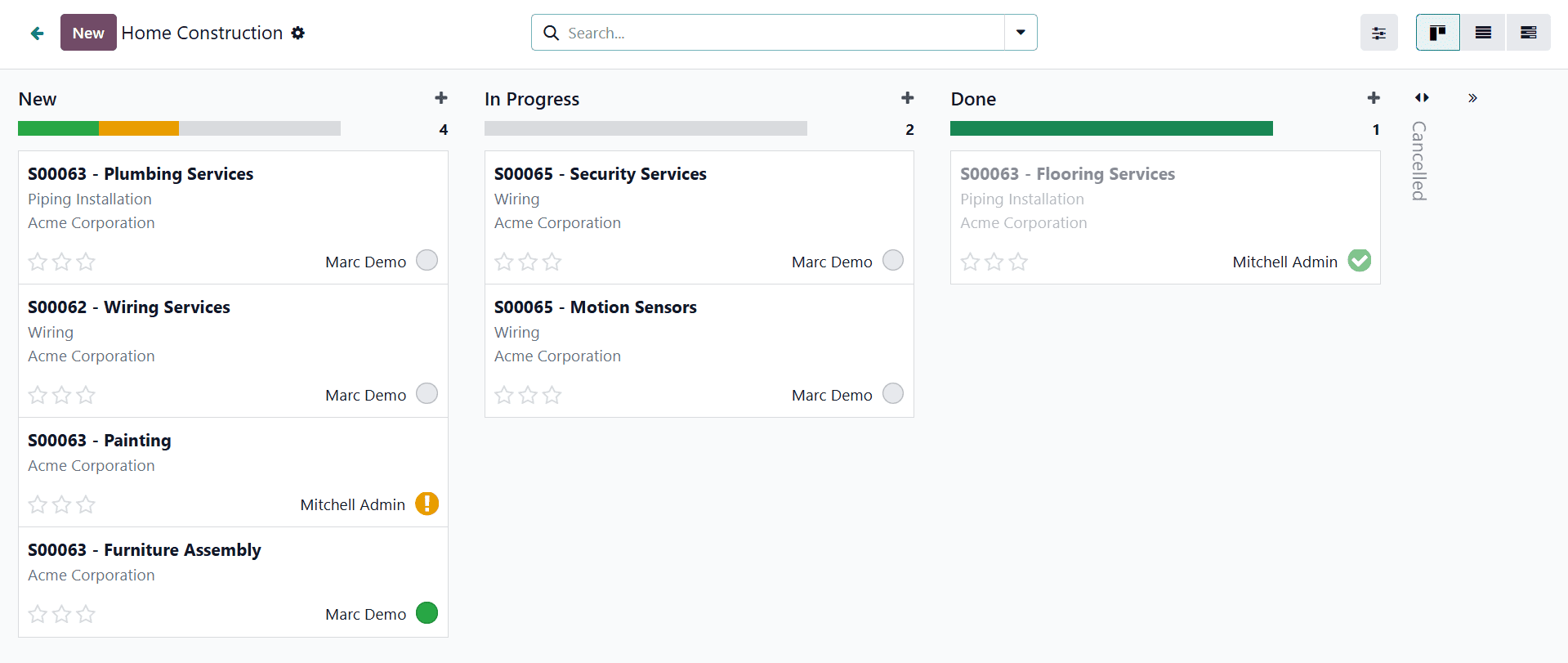Set third star on Furniture Assembly card
1568x663 pixels.
[86, 614]
